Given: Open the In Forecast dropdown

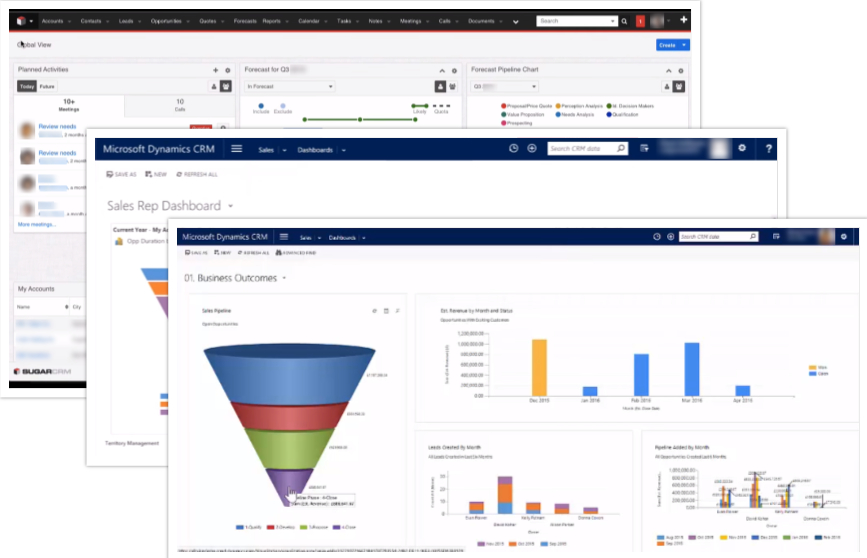Looking at the screenshot, I should pos(290,86).
